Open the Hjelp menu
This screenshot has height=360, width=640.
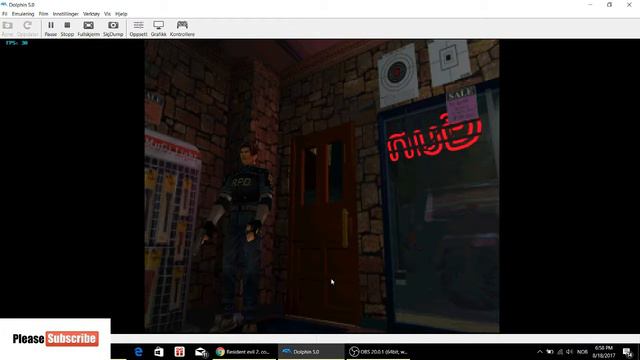pyautogui.click(x=121, y=14)
